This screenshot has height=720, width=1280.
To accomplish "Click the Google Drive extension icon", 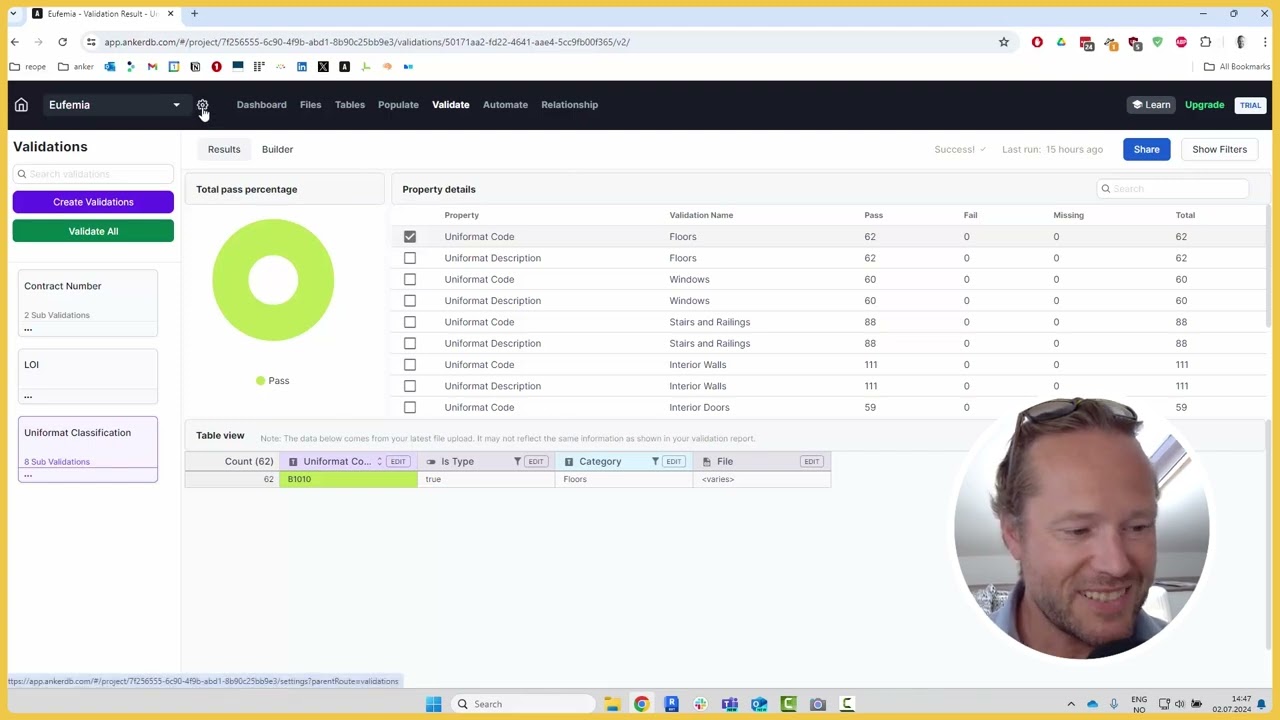I will (1061, 42).
